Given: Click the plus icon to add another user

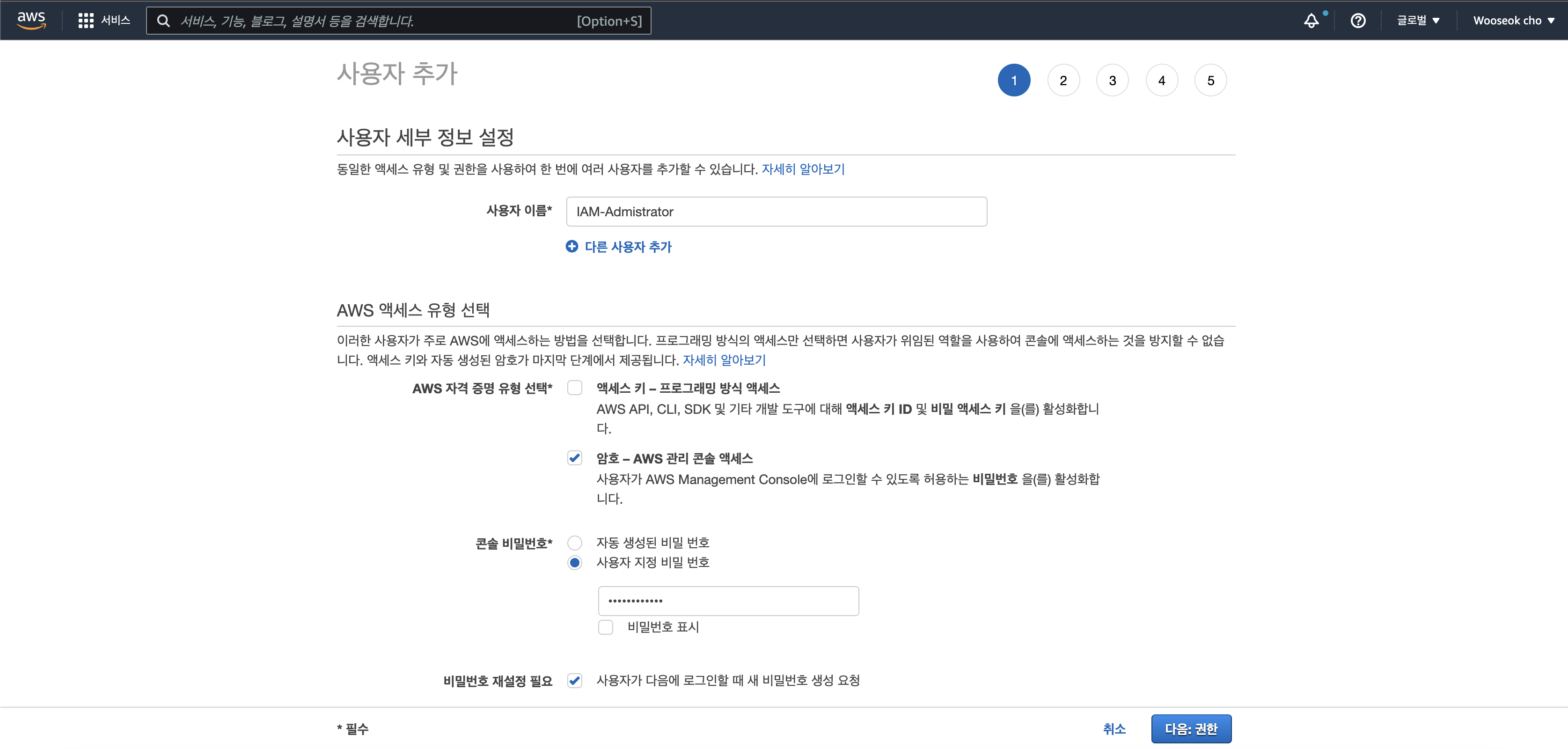Looking at the screenshot, I should (x=572, y=246).
